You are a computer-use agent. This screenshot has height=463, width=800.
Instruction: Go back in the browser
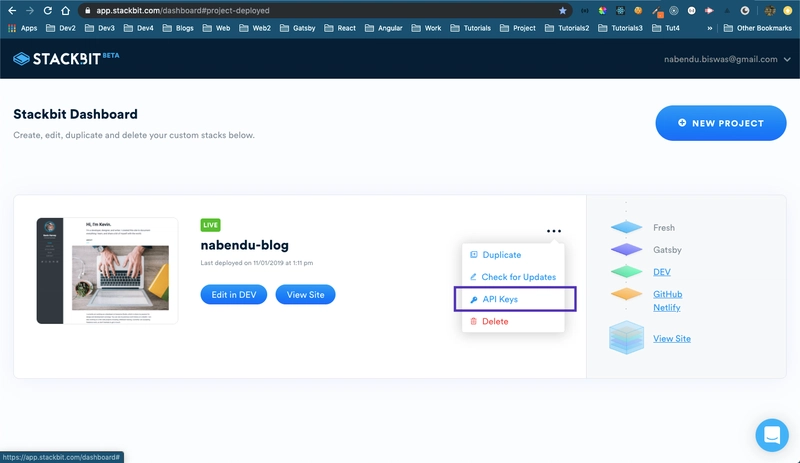12,10
